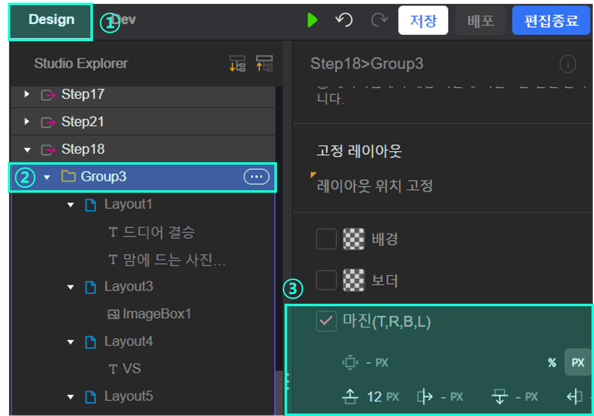Open the 배경 background color swatch
The width and height of the screenshot is (594, 416).
pos(353,239)
